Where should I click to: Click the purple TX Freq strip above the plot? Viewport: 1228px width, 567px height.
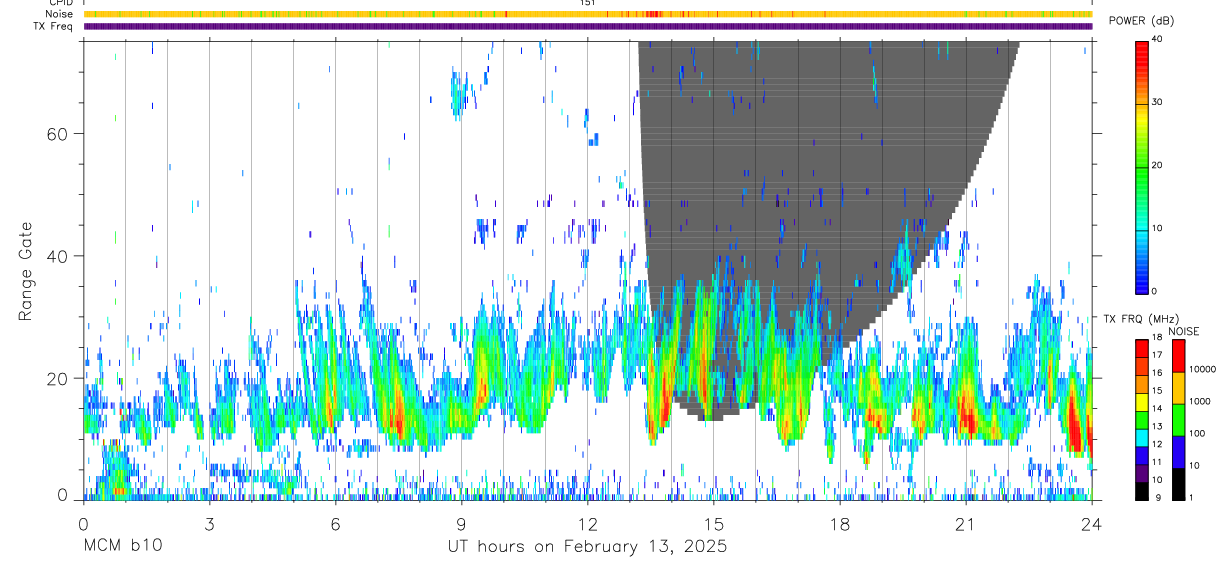point(588,26)
